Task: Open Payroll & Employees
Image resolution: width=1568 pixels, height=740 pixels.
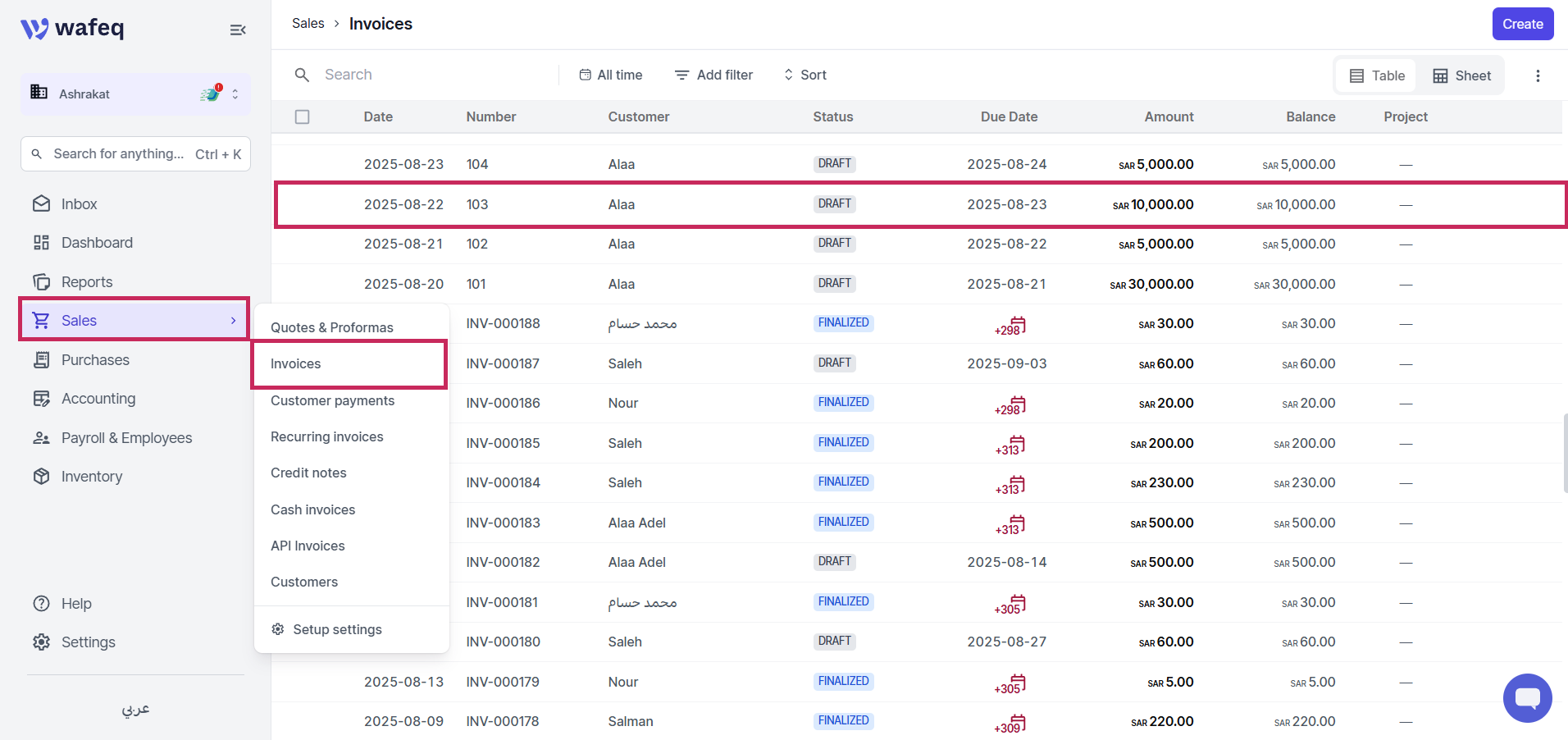Action: click(x=126, y=438)
